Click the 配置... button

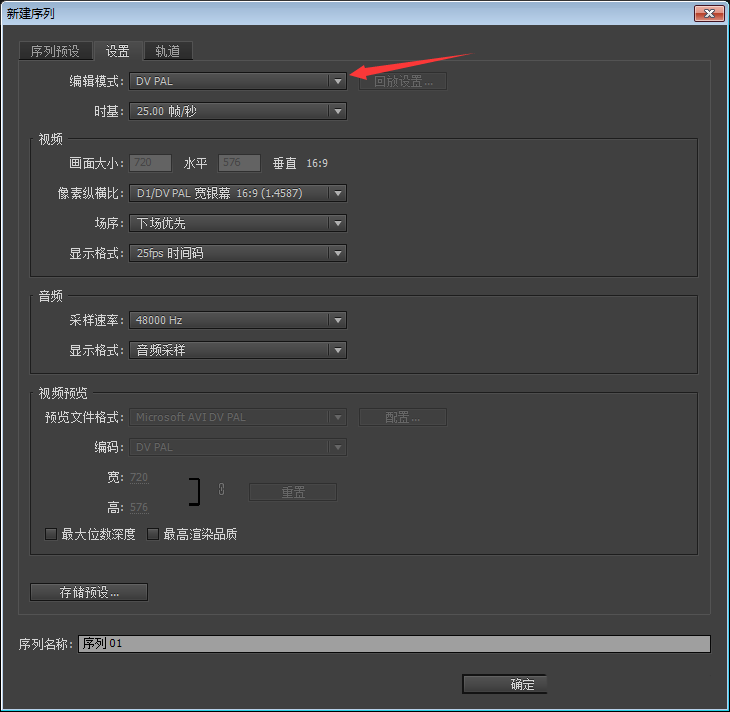pyautogui.click(x=403, y=417)
